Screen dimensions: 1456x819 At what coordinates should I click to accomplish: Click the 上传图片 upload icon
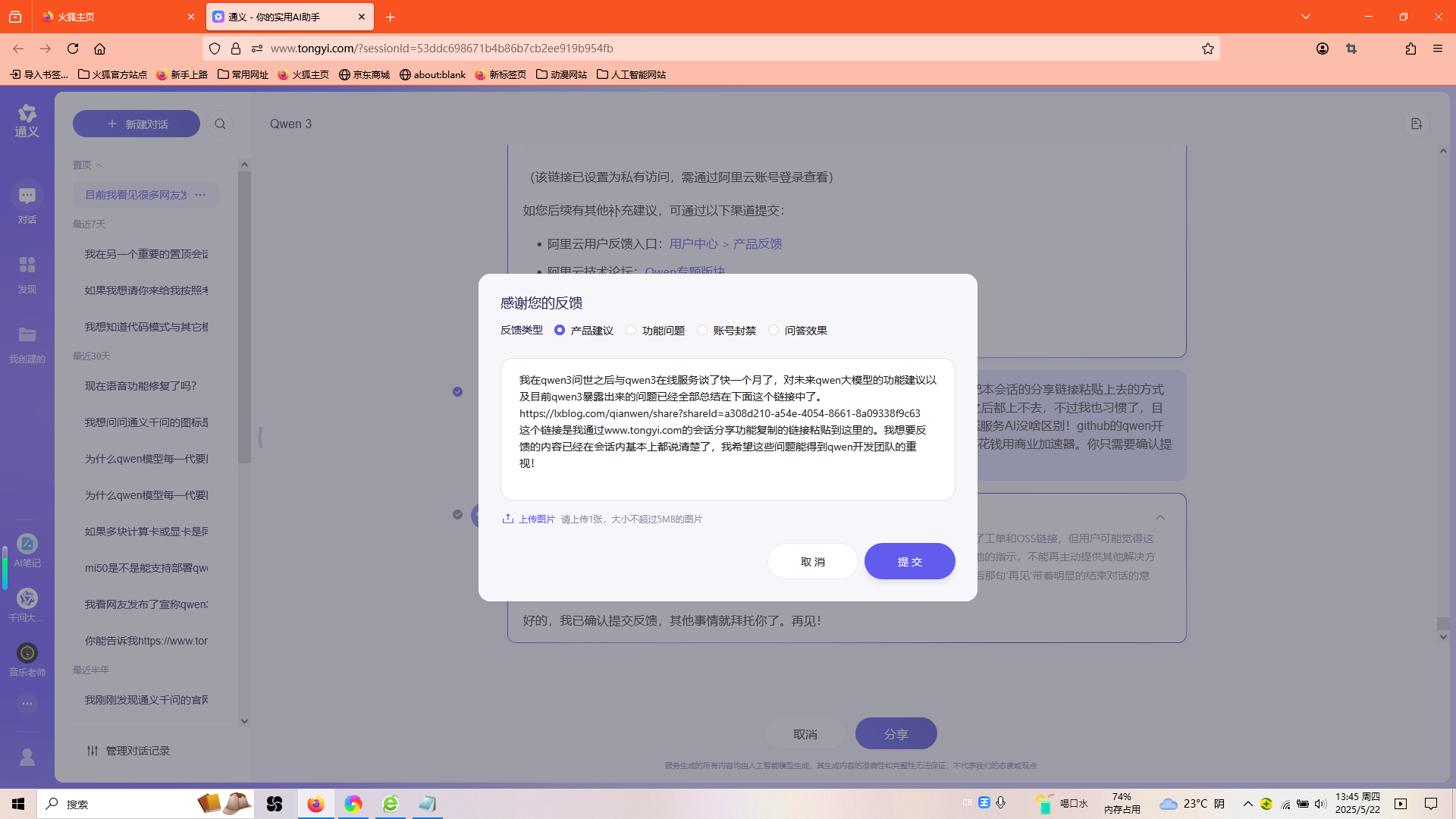(x=508, y=519)
